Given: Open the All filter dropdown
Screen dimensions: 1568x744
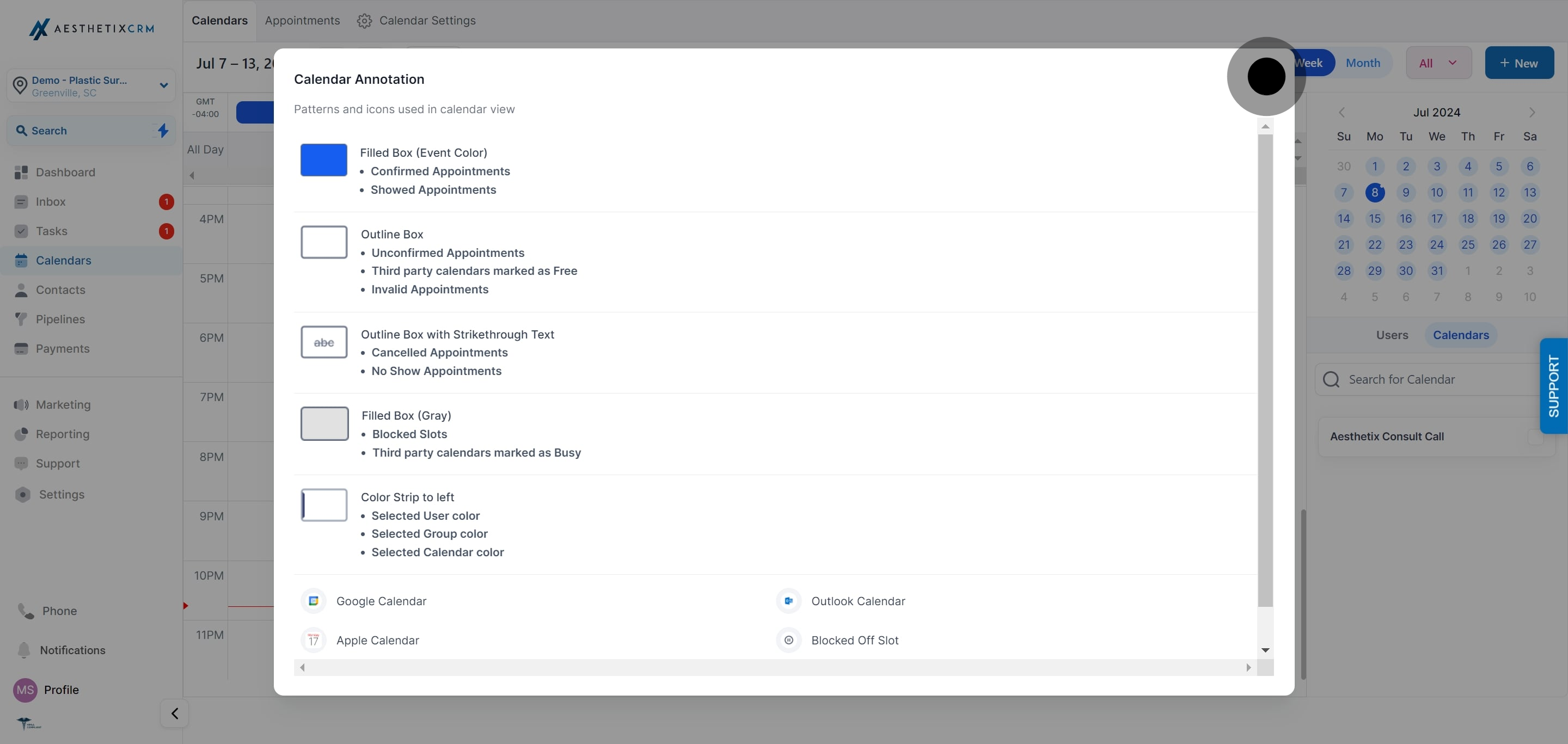Looking at the screenshot, I should point(1439,63).
